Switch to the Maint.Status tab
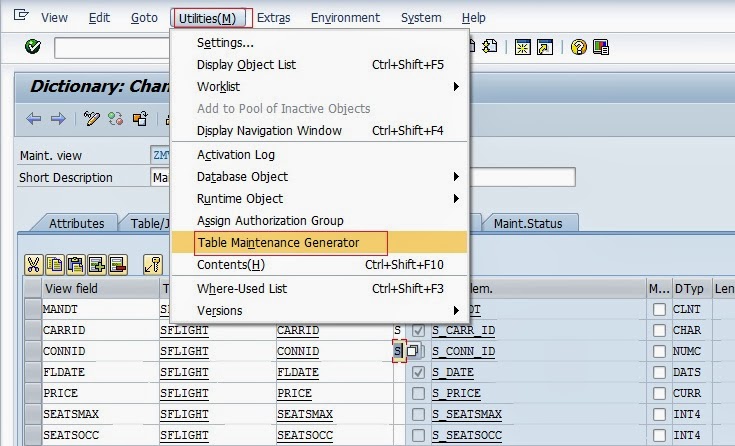Screen dimensions: 735x446 tap(535, 224)
